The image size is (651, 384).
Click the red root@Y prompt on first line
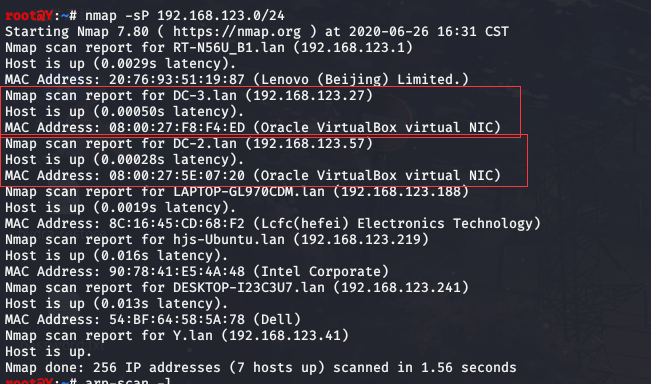pos(29,16)
